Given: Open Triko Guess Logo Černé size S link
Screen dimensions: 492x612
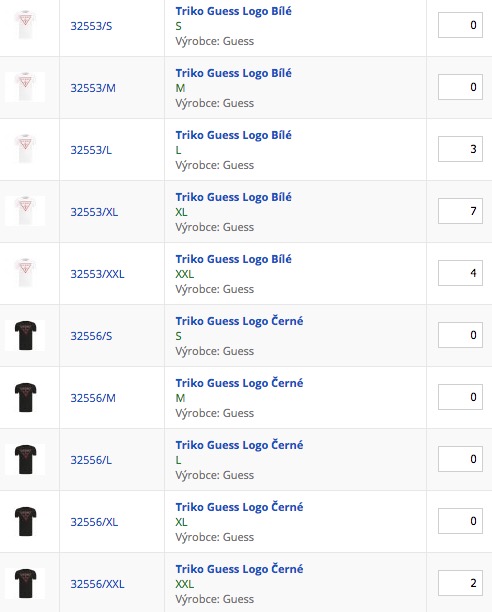Looking at the screenshot, I should pyautogui.click(x=239, y=321).
